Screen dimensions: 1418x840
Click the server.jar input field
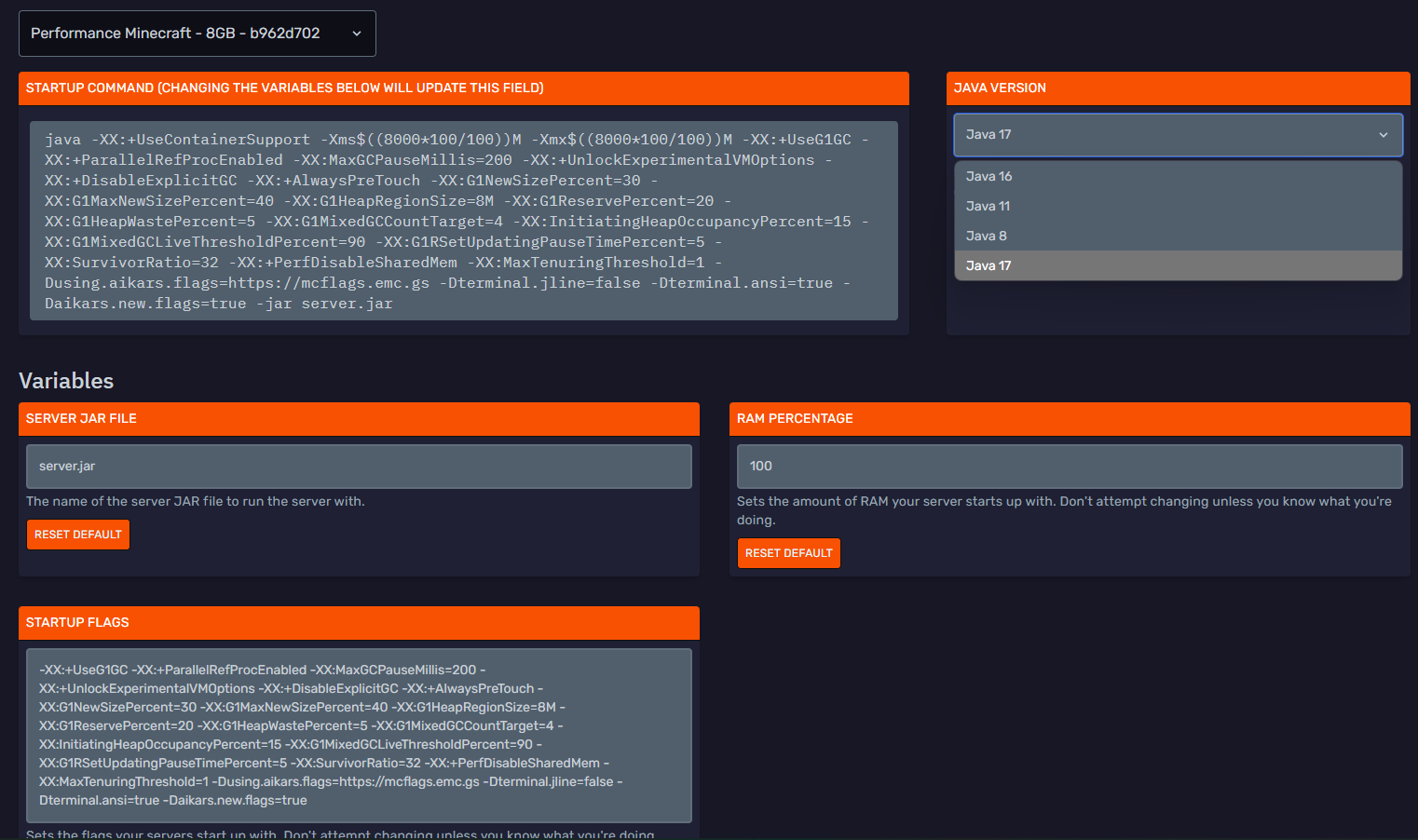pos(359,467)
